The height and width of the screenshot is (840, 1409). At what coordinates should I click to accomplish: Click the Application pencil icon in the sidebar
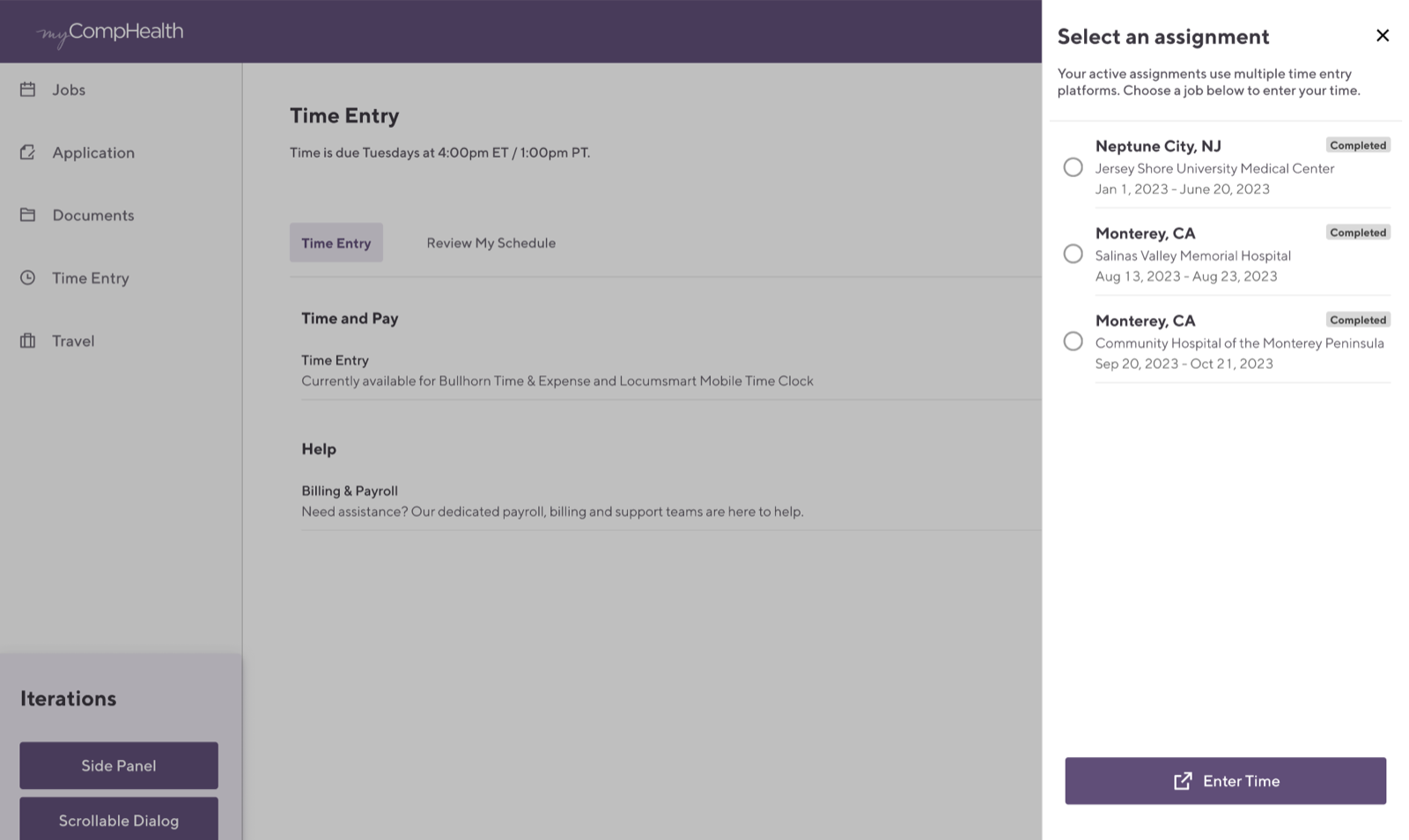pos(27,151)
